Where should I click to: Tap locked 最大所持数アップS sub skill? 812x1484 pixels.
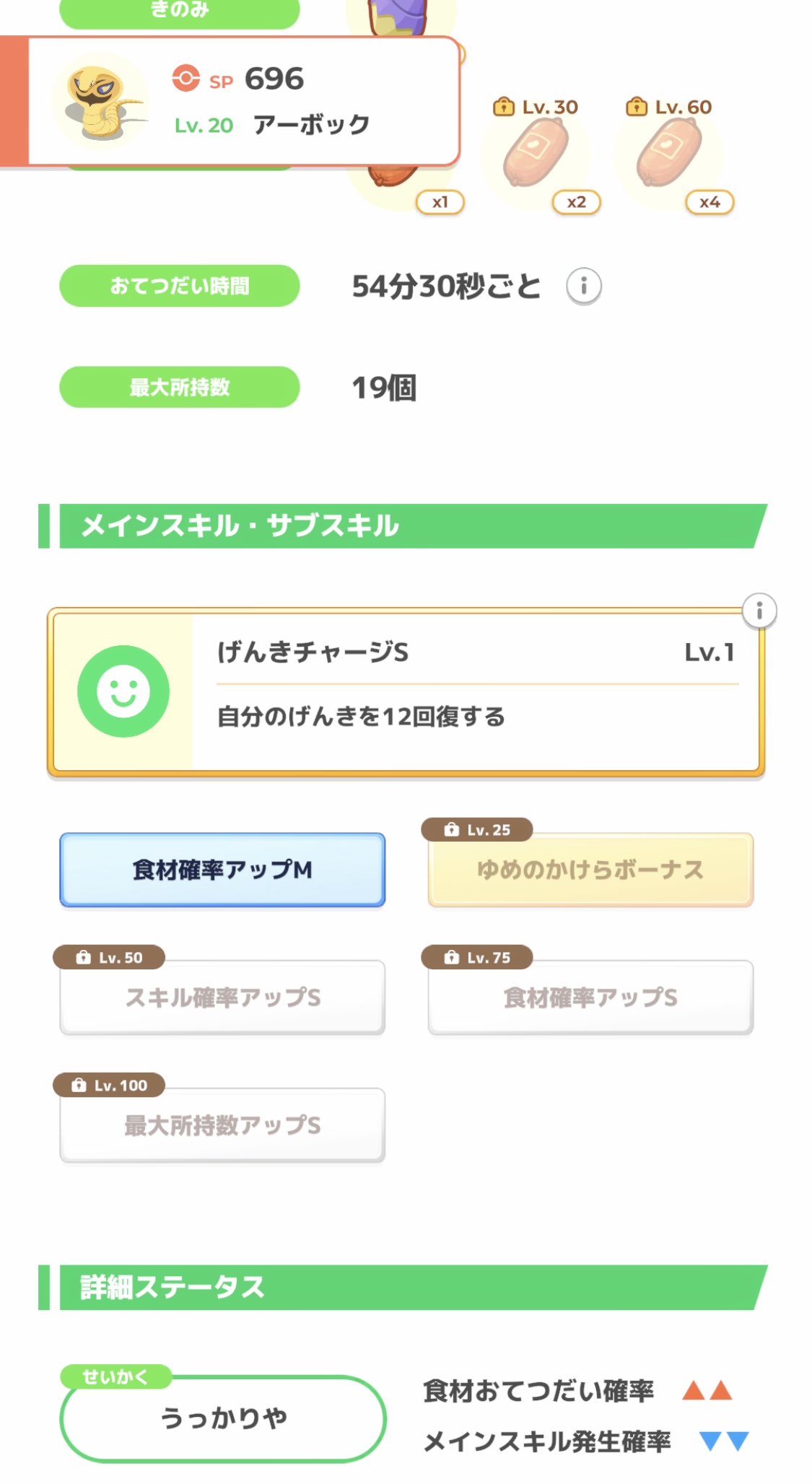[222, 1125]
